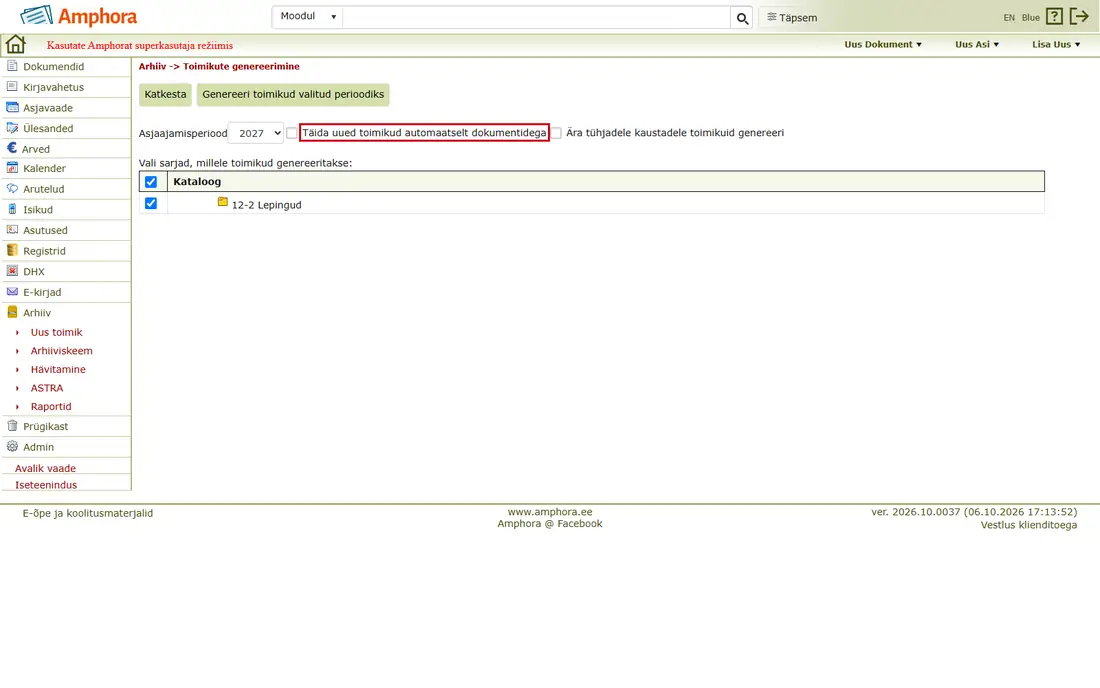Click the Arved euro icon
Image resolution: width=1100 pixels, height=688 pixels.
(12, 148)
